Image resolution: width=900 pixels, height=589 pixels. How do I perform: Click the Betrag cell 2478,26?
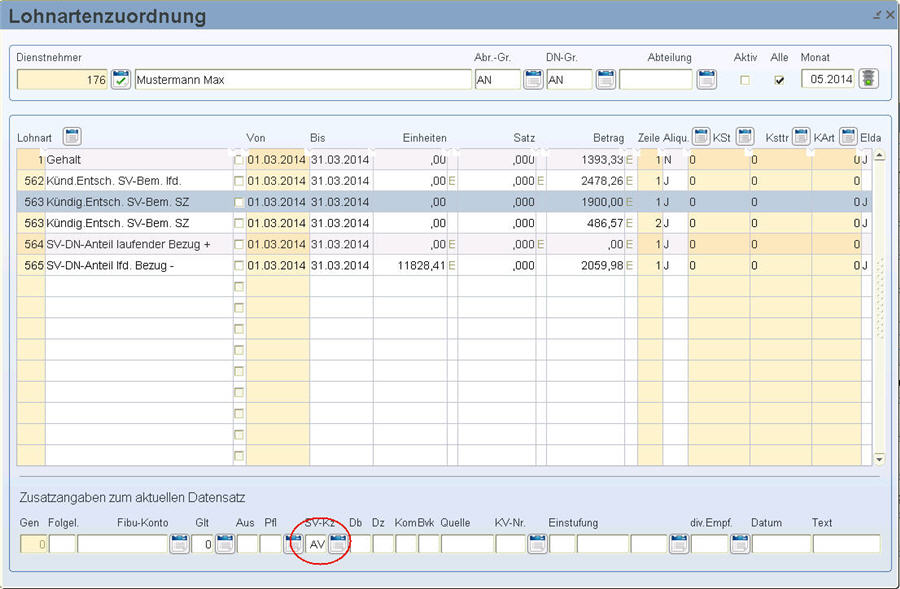[x=585, y=181]
